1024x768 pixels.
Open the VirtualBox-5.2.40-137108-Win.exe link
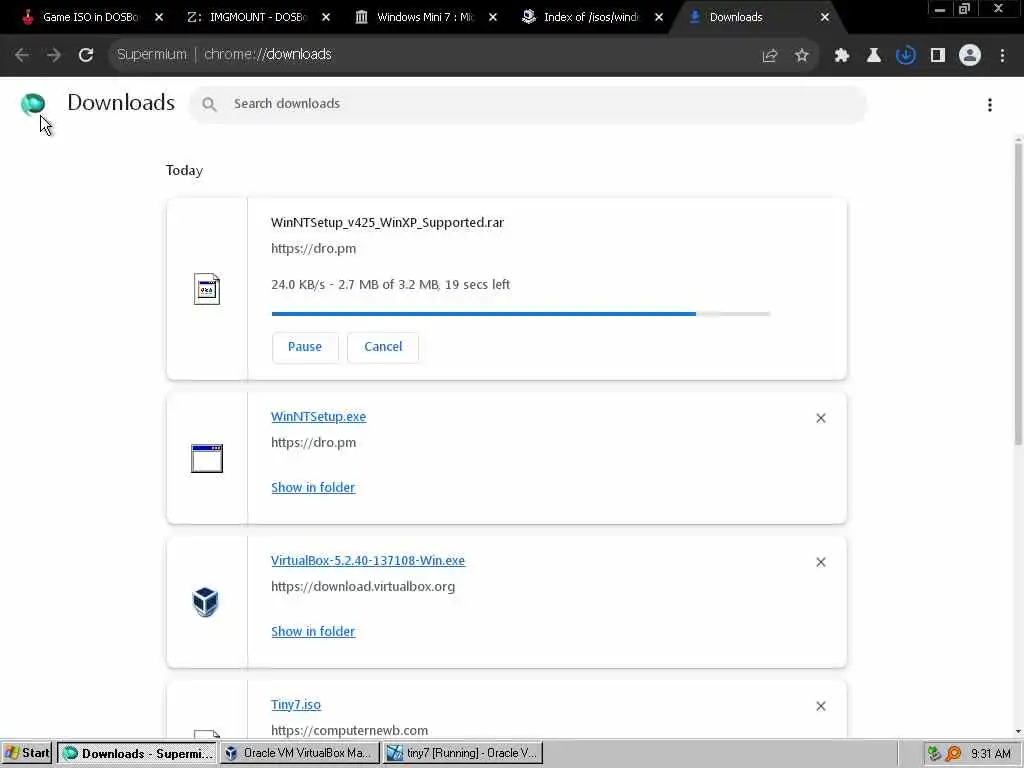pos(368,561)
